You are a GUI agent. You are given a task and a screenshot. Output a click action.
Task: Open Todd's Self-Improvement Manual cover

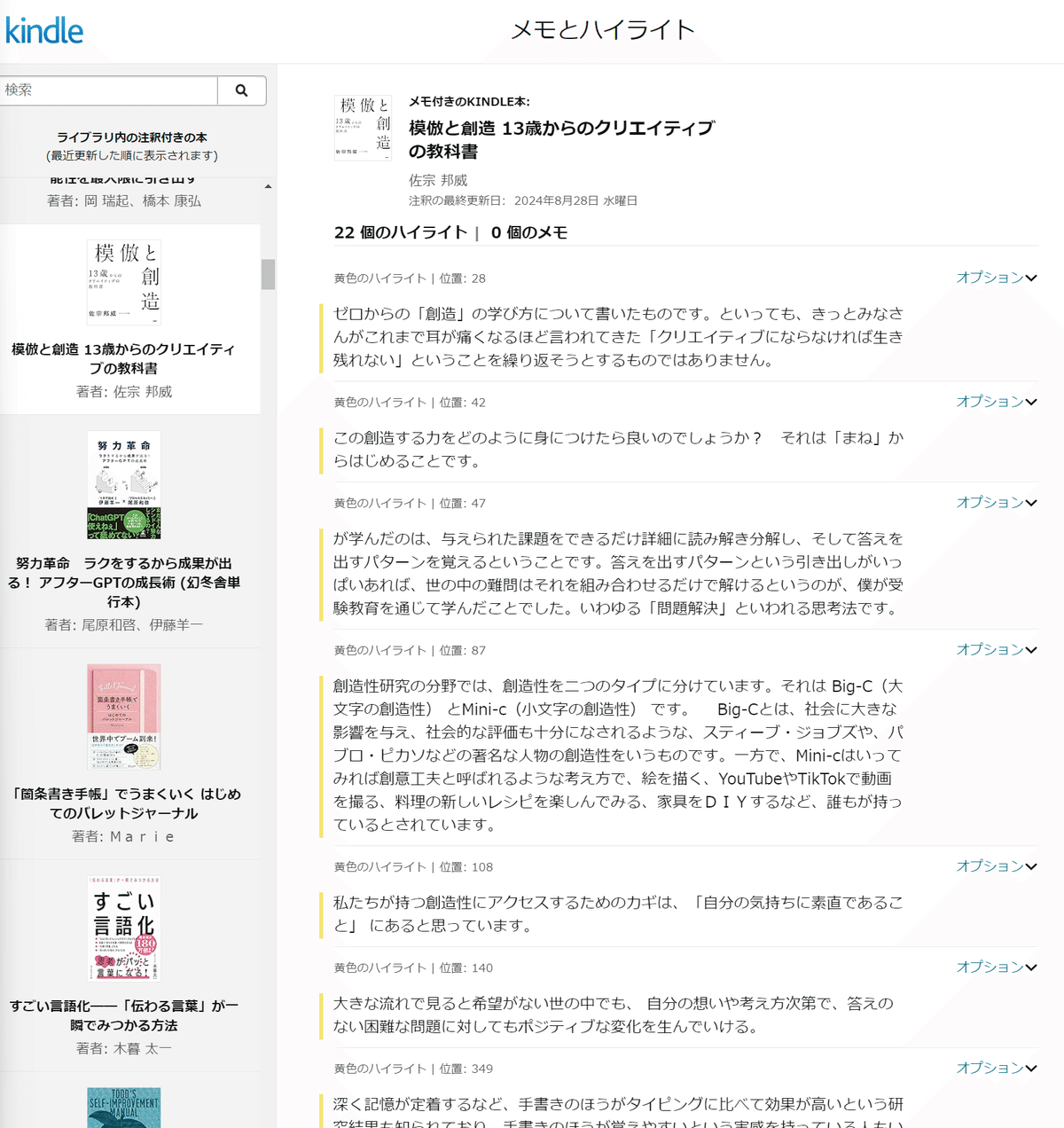(124, 1108)
